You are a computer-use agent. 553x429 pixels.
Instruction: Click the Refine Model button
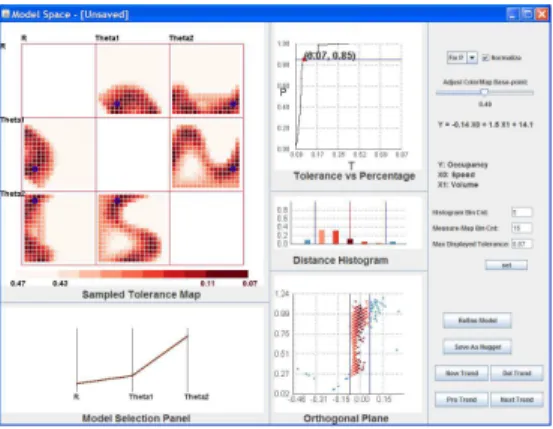[477, 320]
